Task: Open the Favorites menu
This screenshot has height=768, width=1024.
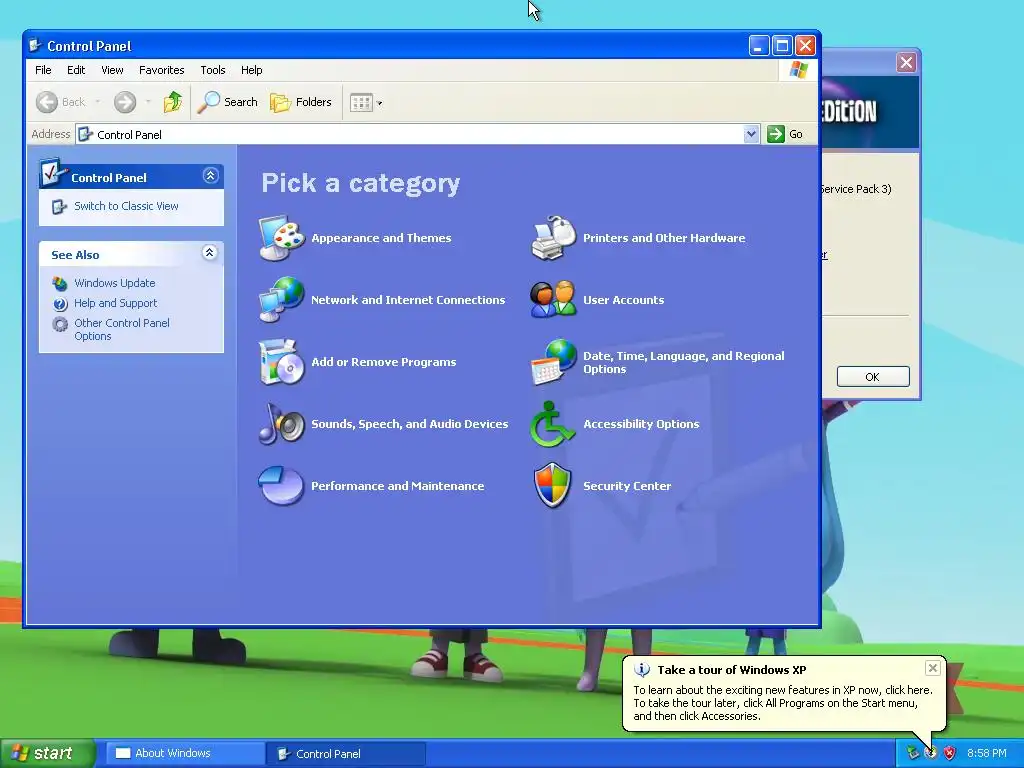Action: tap(161, 70)
